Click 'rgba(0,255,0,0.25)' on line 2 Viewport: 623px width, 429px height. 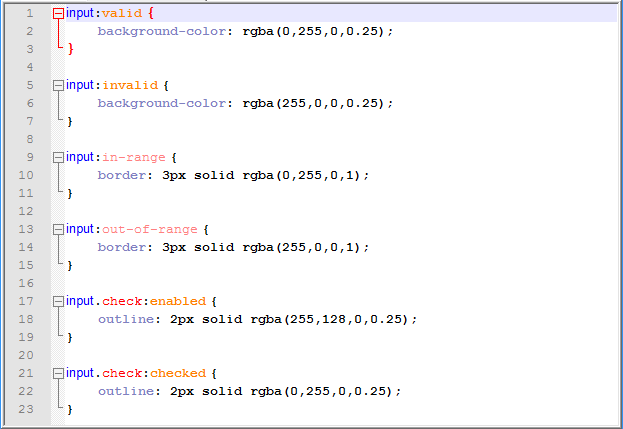pyautogui.click(x=313, y=31)
